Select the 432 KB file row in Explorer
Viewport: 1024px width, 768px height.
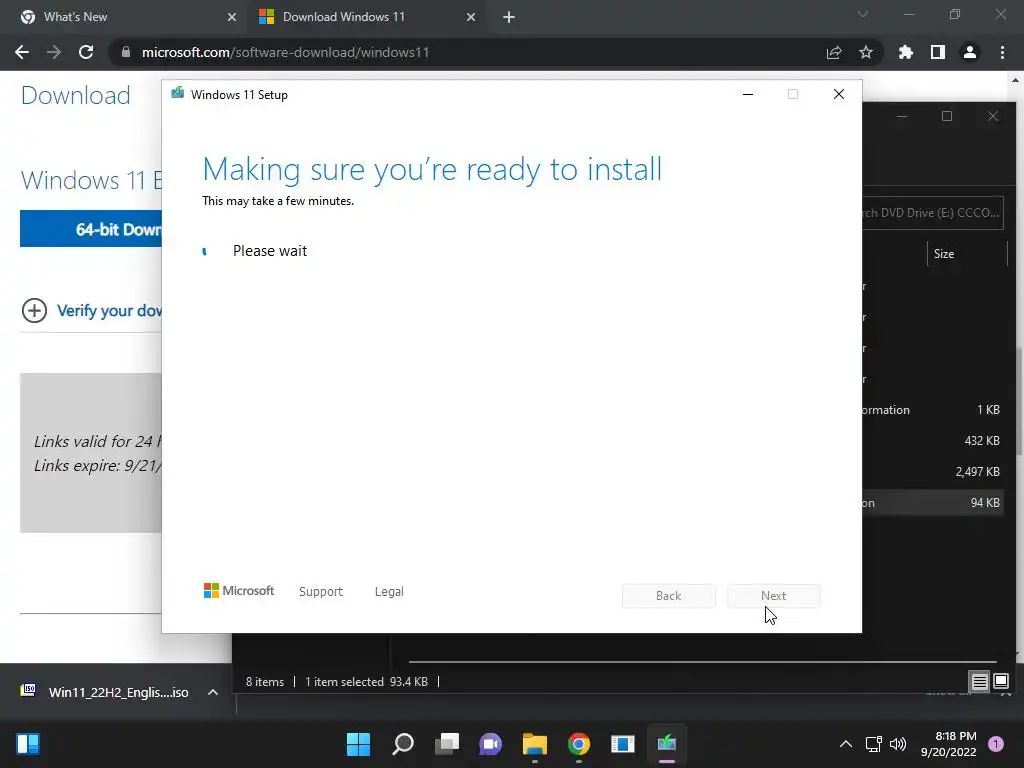pos(932,441)
